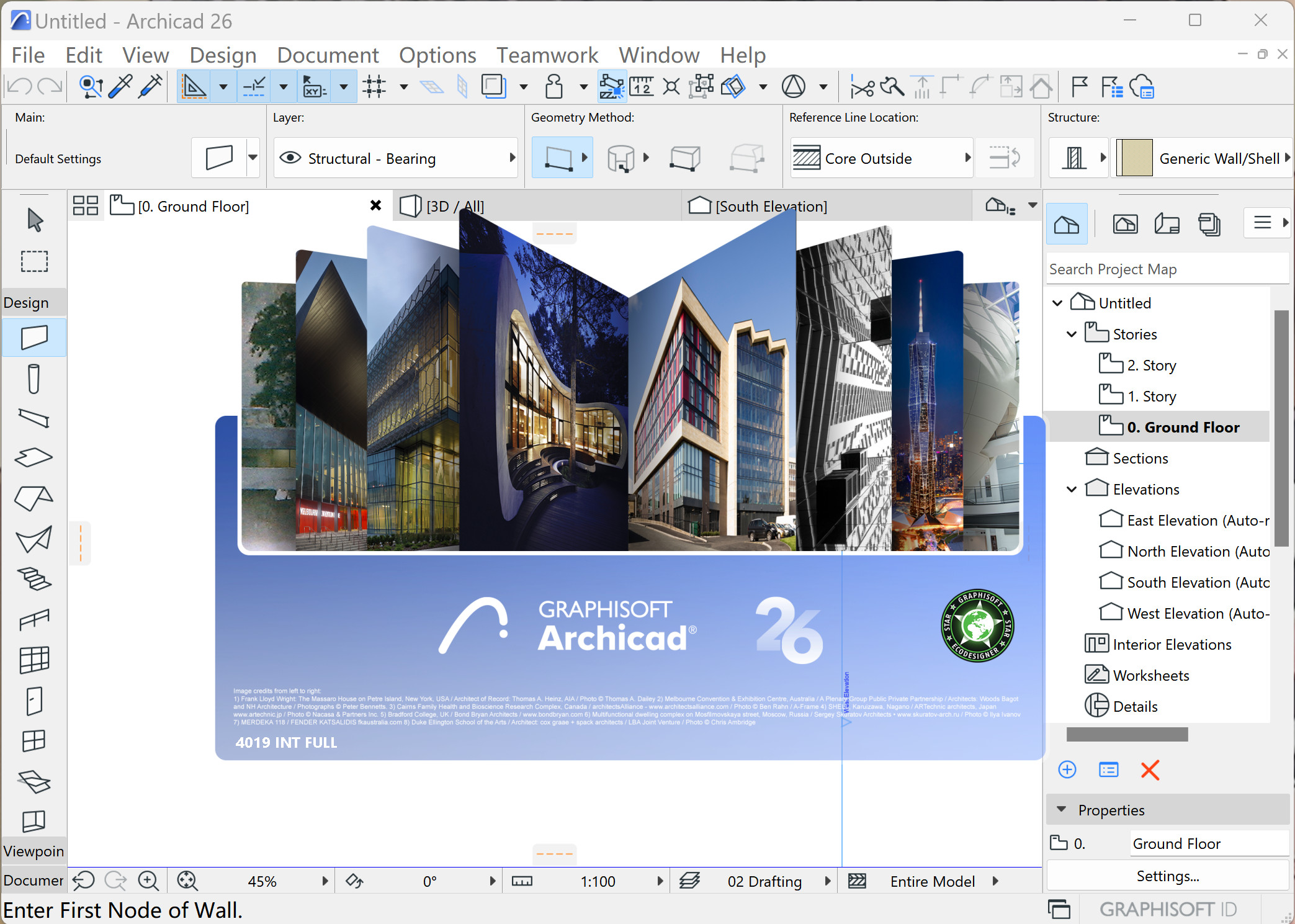Collapse the Elevations tree node

1072,489
